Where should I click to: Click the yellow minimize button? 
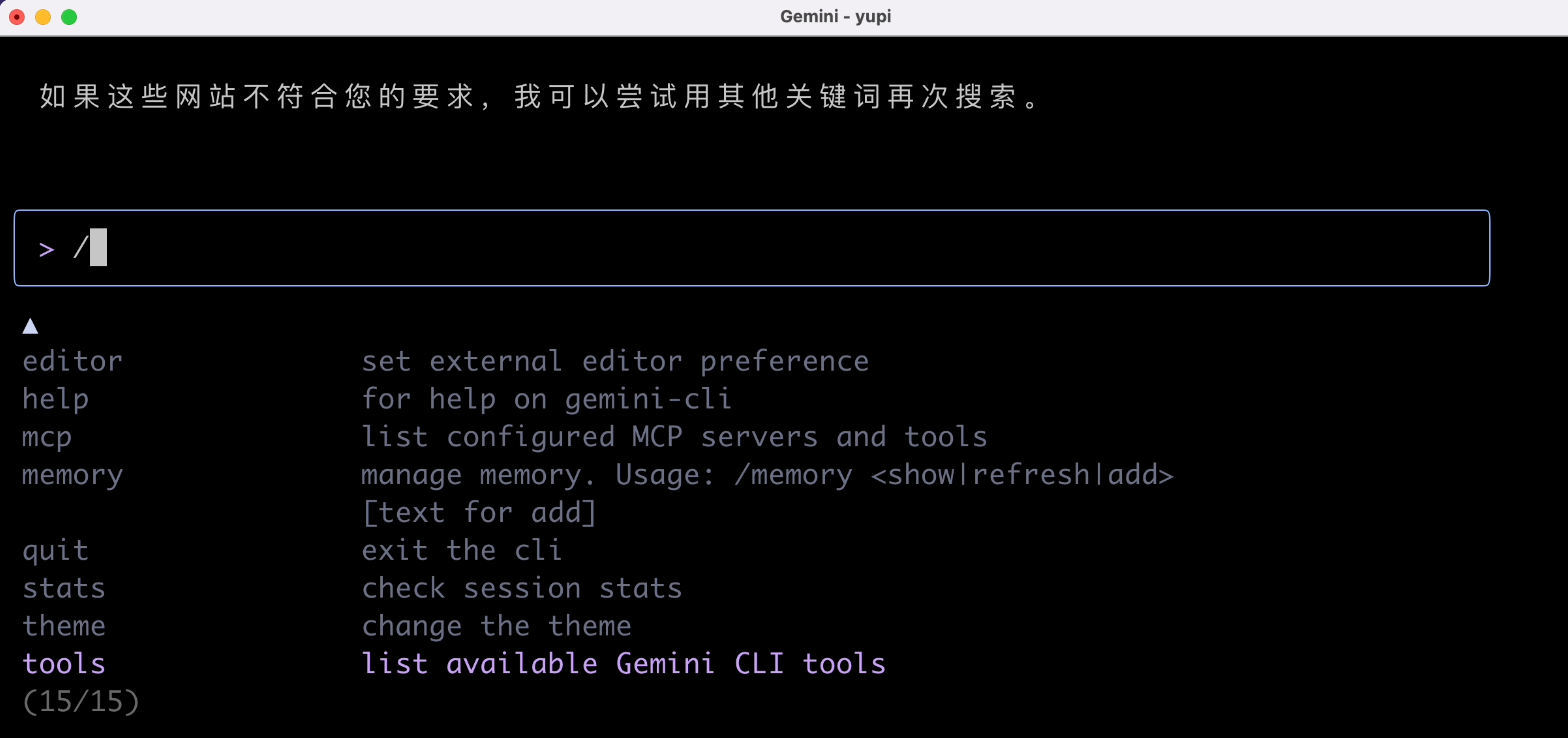point(42,17)
